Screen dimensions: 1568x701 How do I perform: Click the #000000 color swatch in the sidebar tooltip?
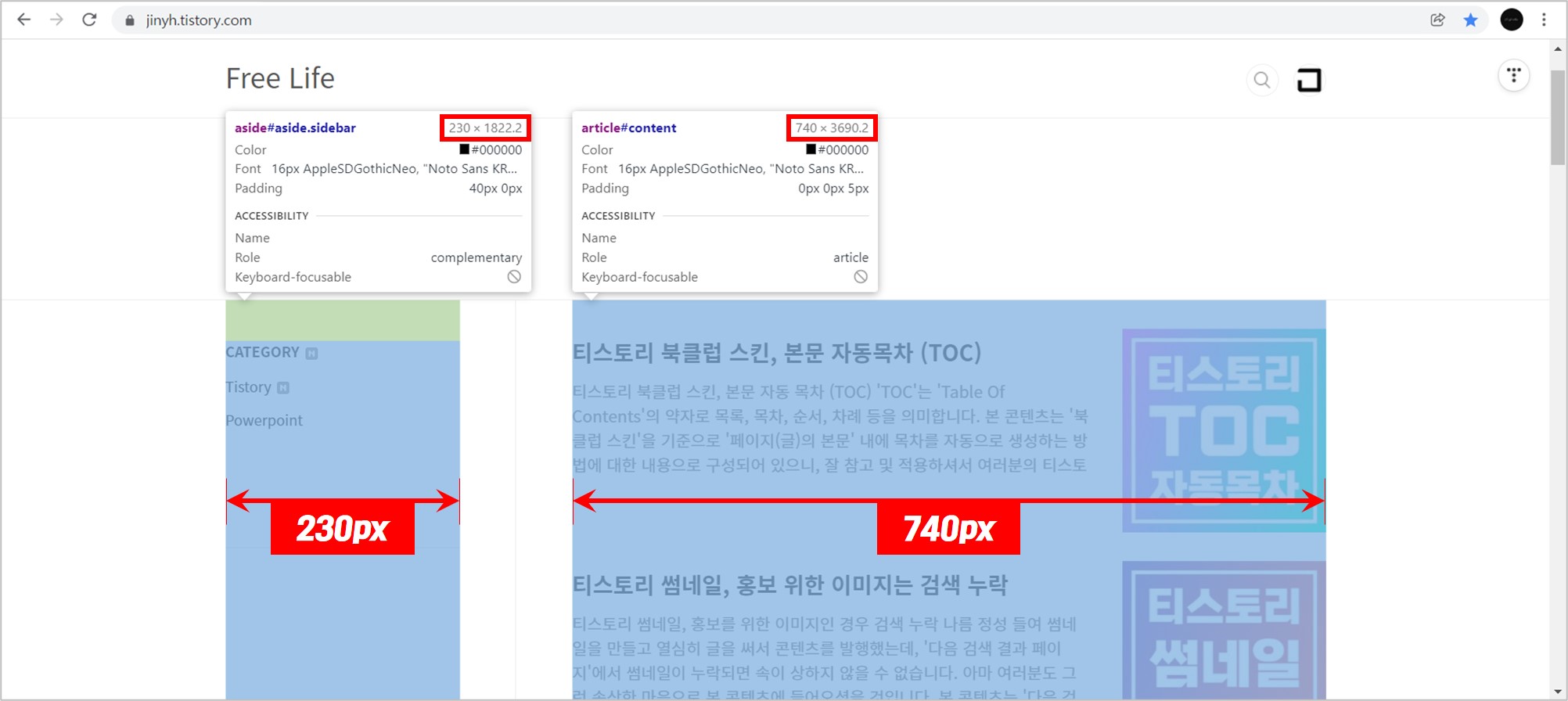[464, 149]
